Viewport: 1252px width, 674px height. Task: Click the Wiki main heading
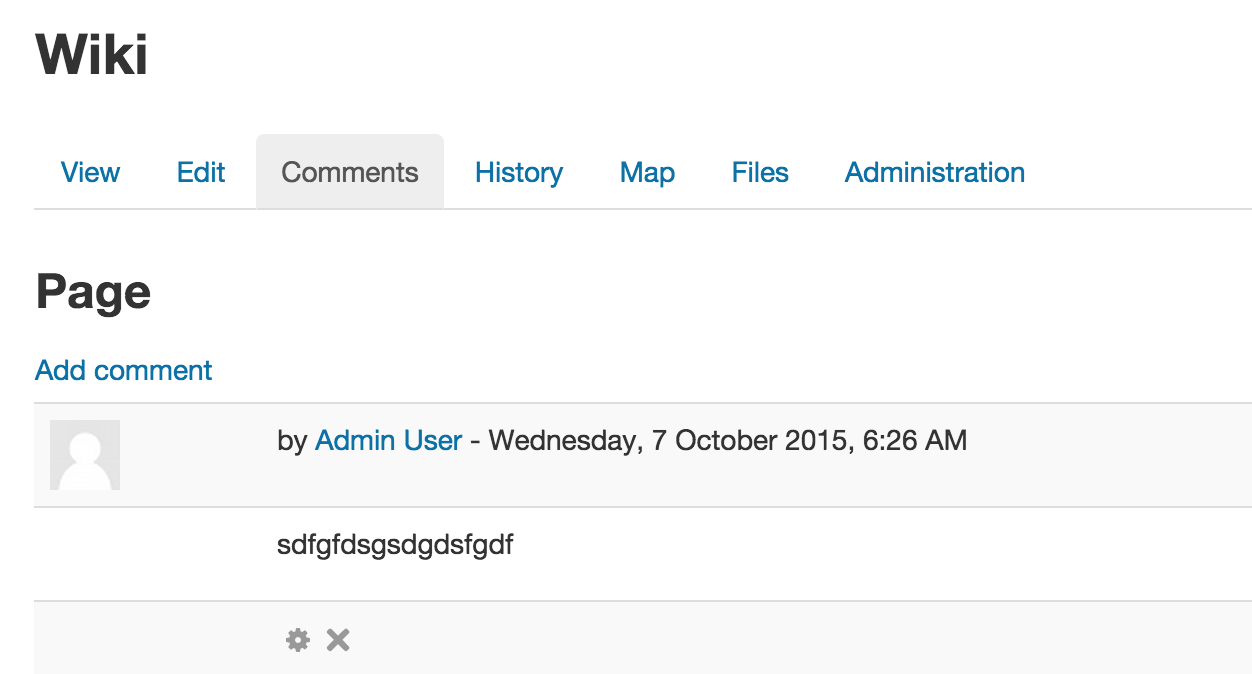pos(92,54)
